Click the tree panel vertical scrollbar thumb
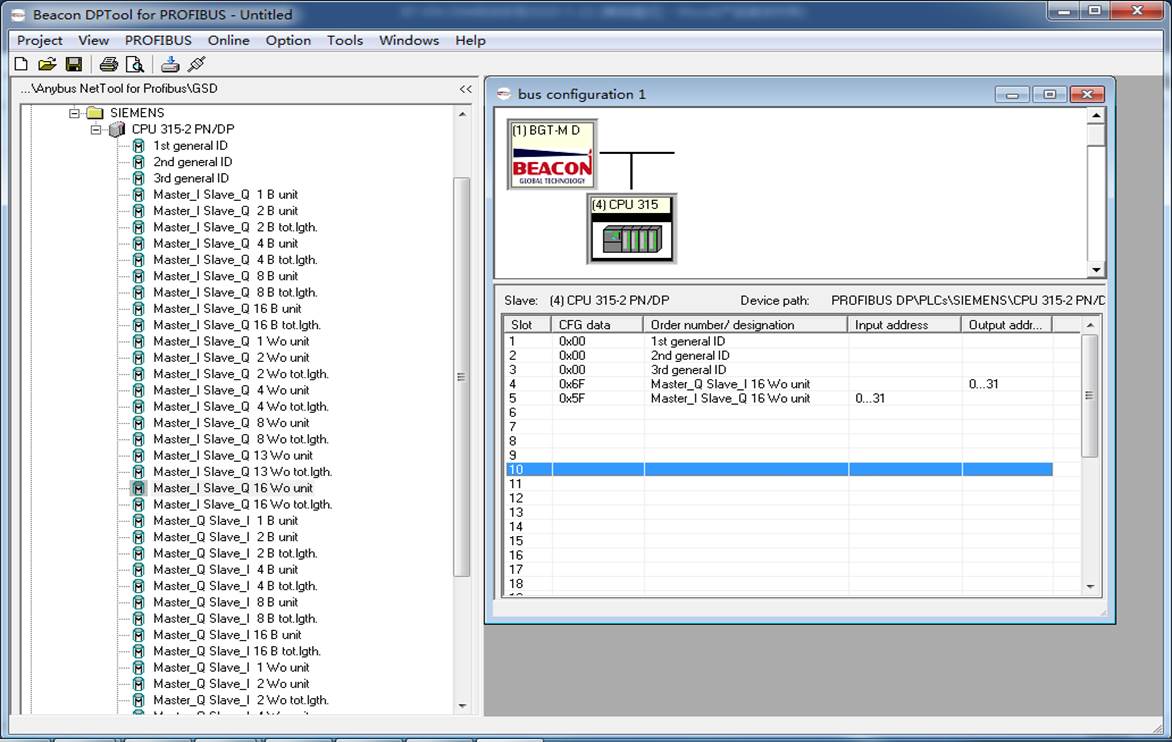Viewport: 1172px width, 742px height. [462, 377]
